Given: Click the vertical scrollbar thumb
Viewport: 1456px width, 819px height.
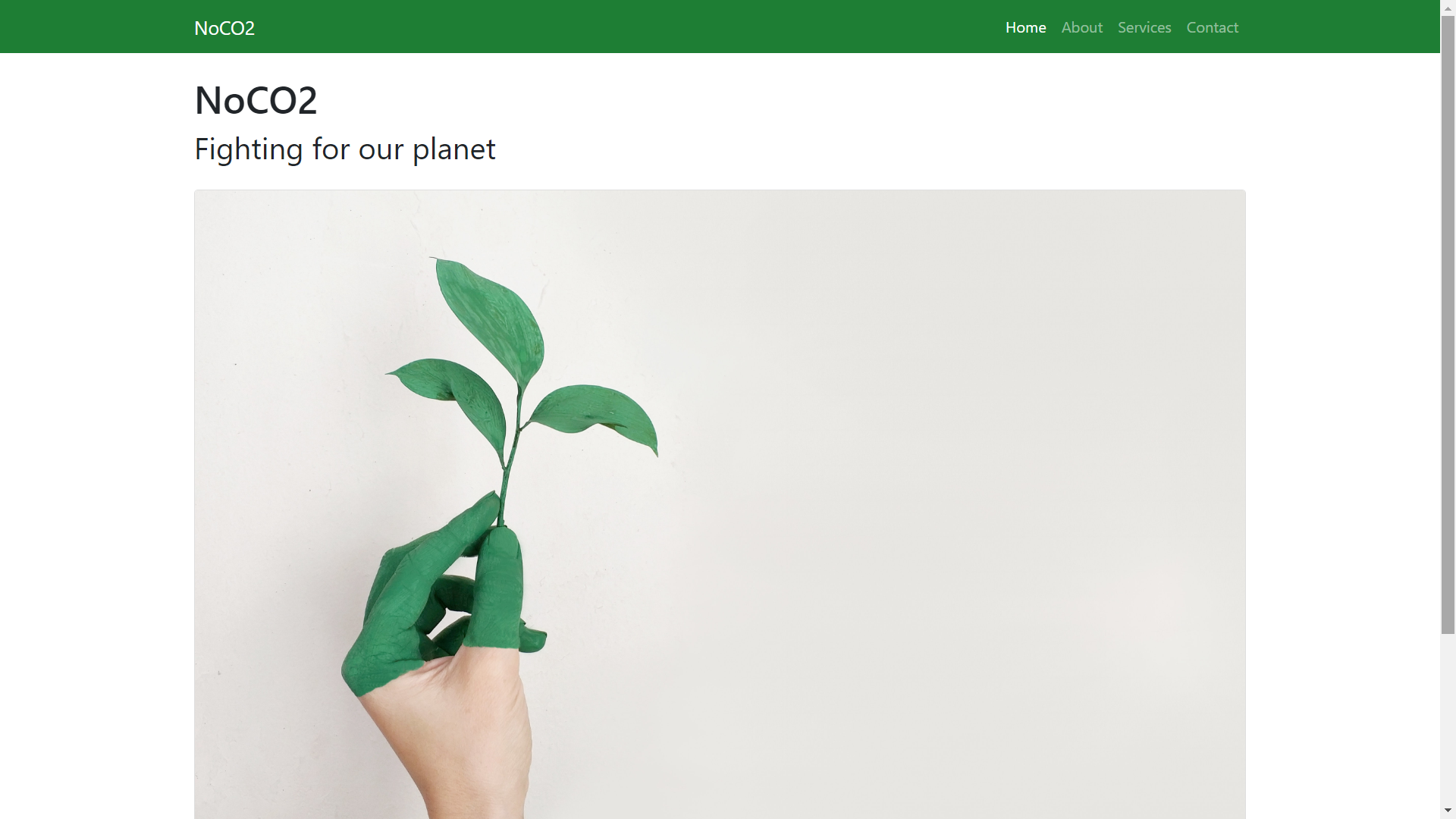Looking at the screenshot, I should pos(1448,325).
